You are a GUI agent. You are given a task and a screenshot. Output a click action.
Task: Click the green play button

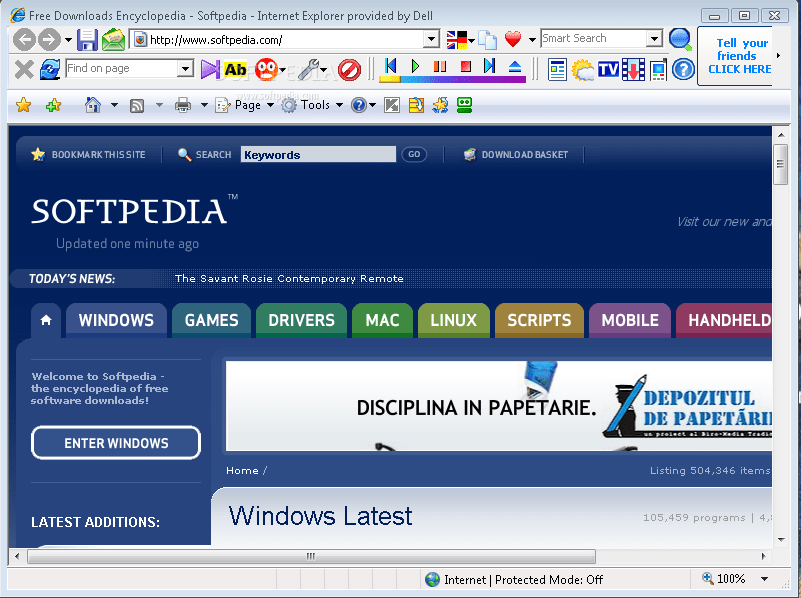point(415,66)
